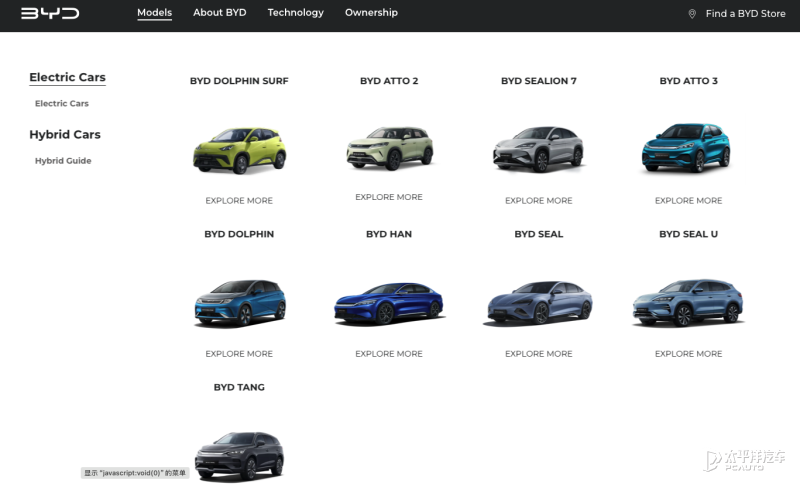Click the BYD SEAL U title

point(688,234)
